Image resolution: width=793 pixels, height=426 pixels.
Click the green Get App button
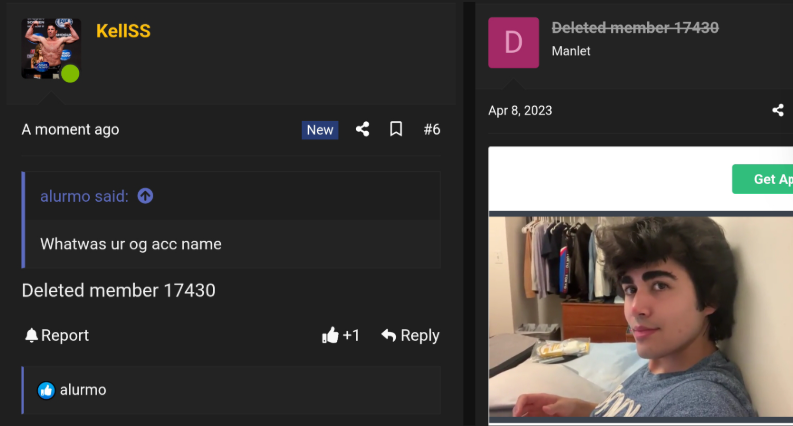(762, 179)
